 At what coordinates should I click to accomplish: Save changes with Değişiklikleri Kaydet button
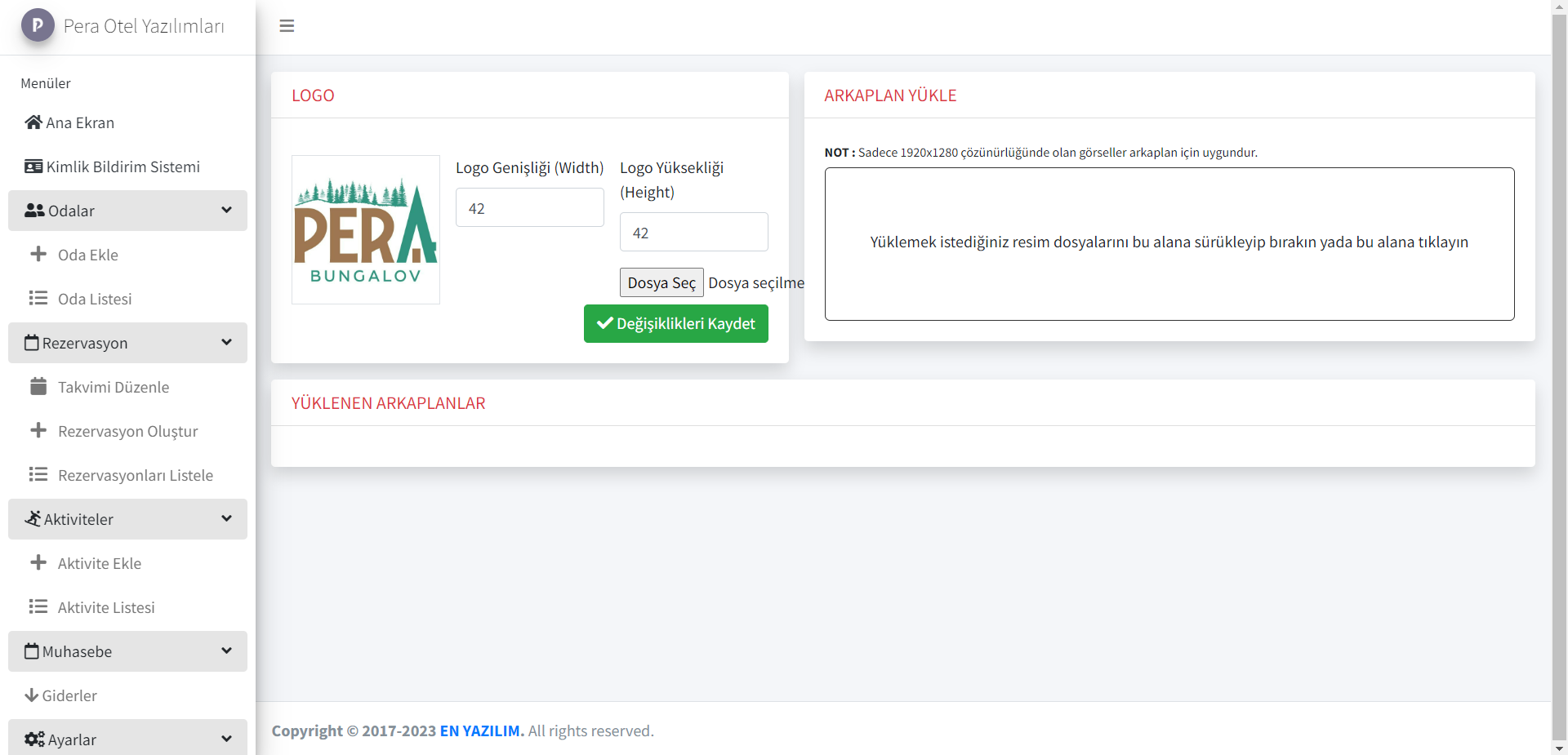(x=675, y=324)
